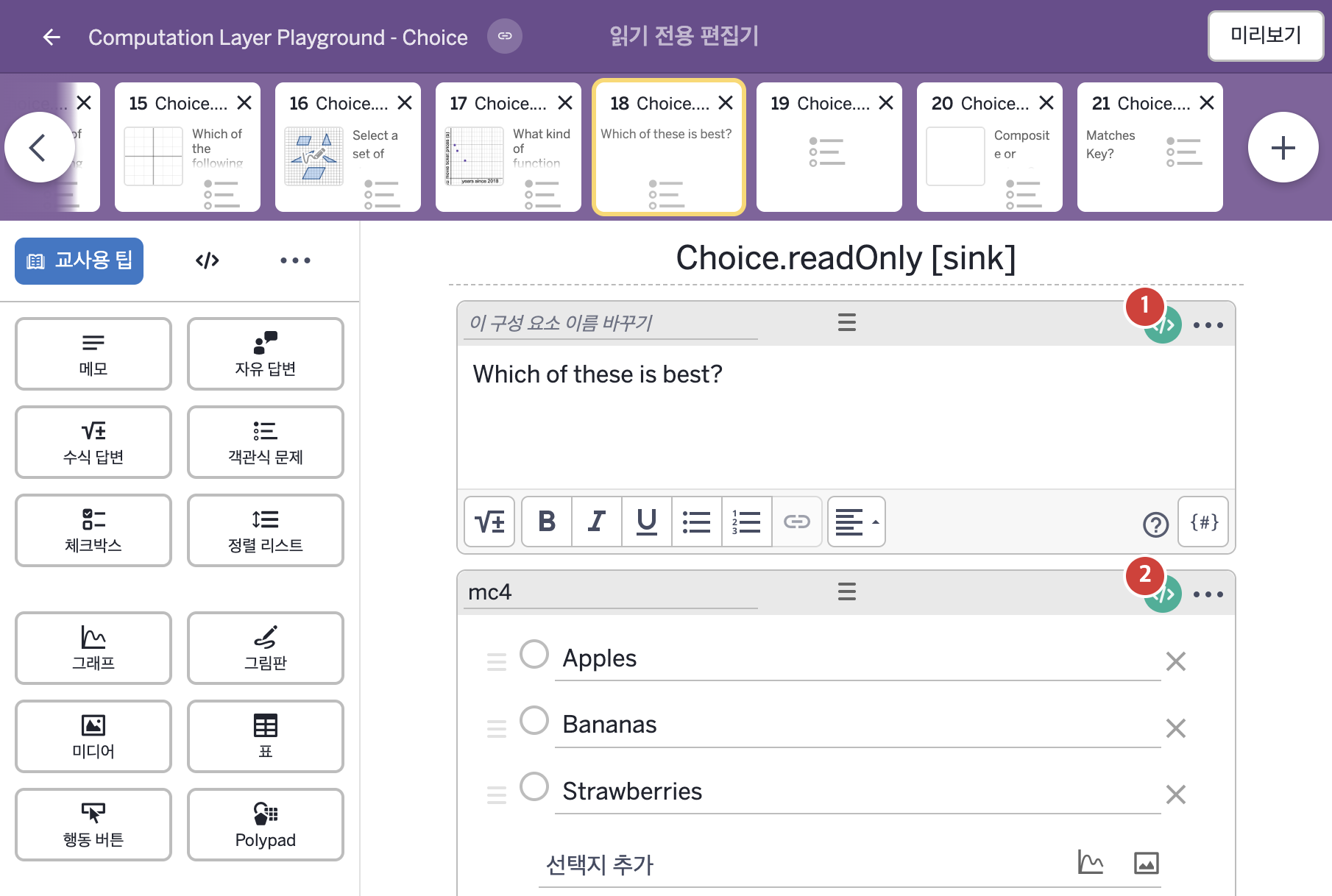Switch to screen 19 Choice tab
The image size is (1332, 896).
pyautogui.click(x=829, y=147)
